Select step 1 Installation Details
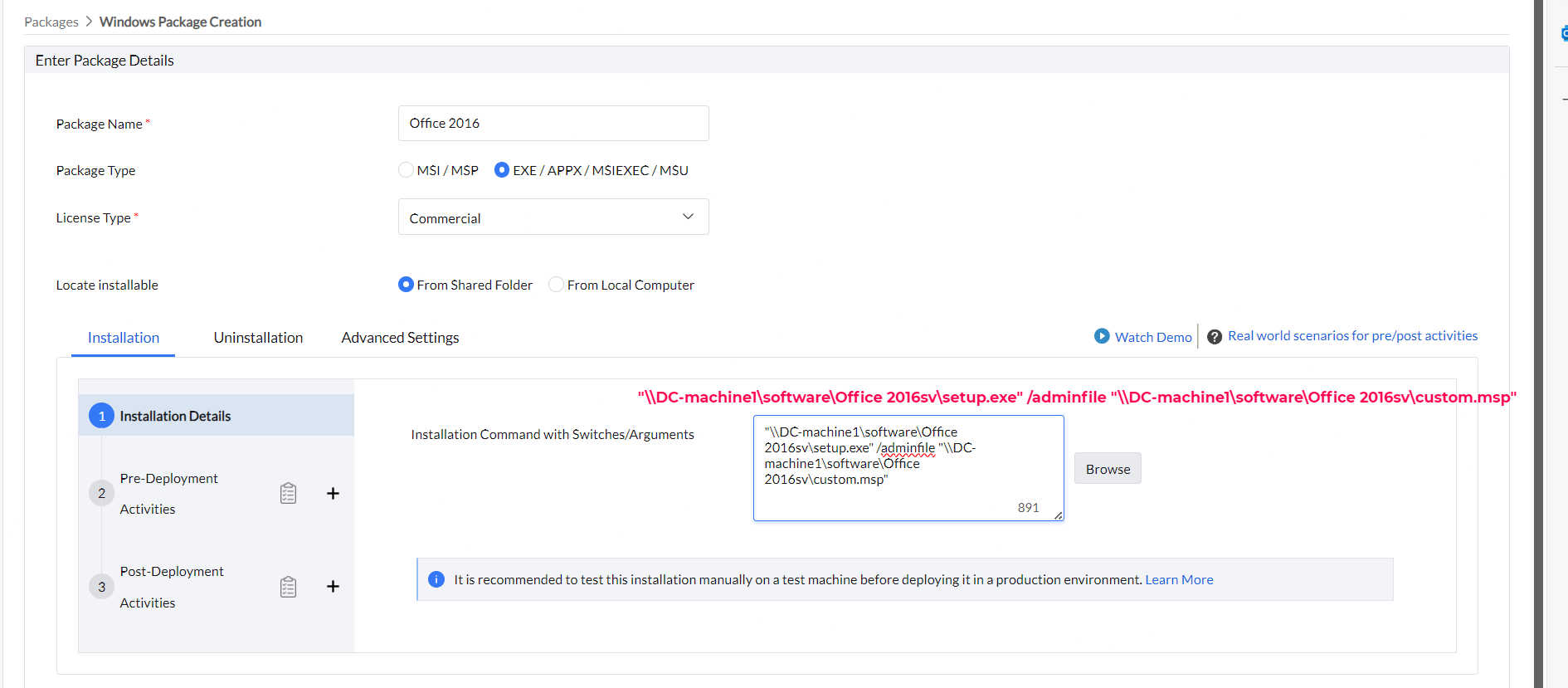1568x688 pixels. pos(217,416)
